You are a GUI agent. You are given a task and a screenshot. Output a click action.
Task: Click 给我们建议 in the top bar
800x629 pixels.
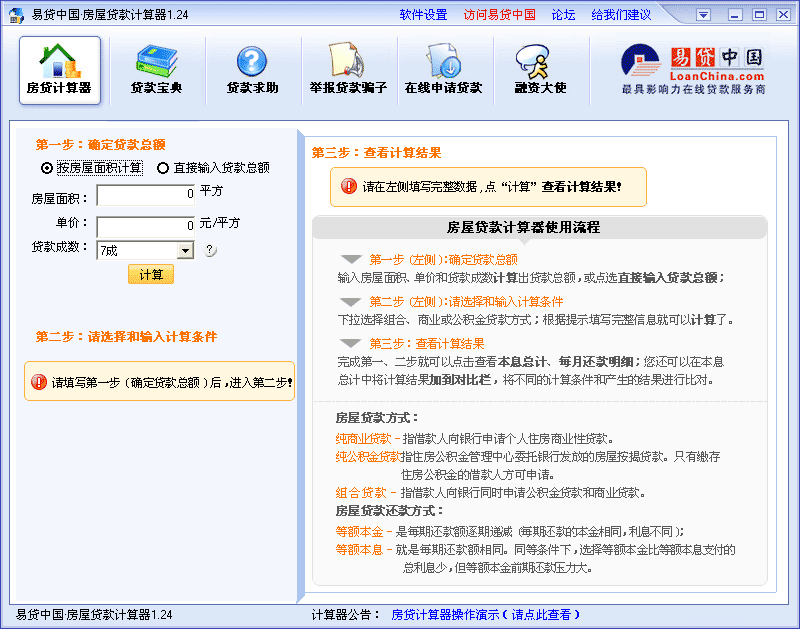click(x=620, y=15)
